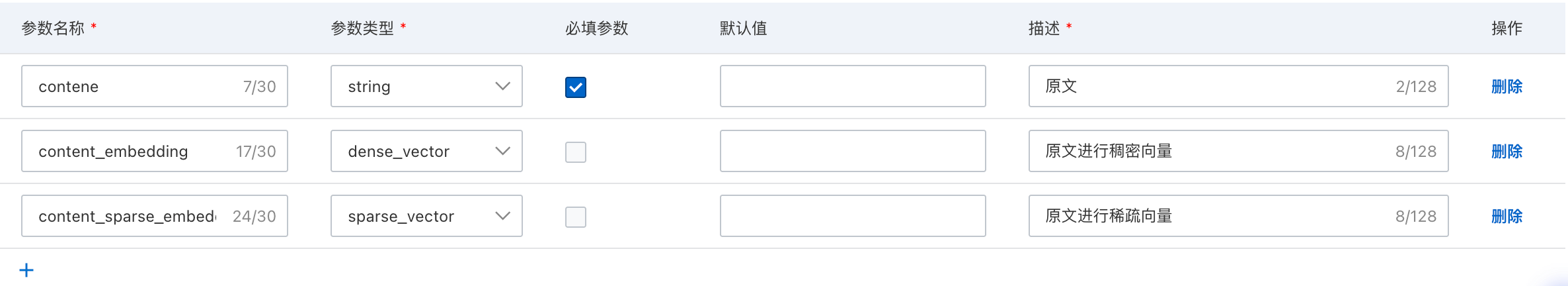Focus default value field for dense_vector row

click(x=852, y=151)
